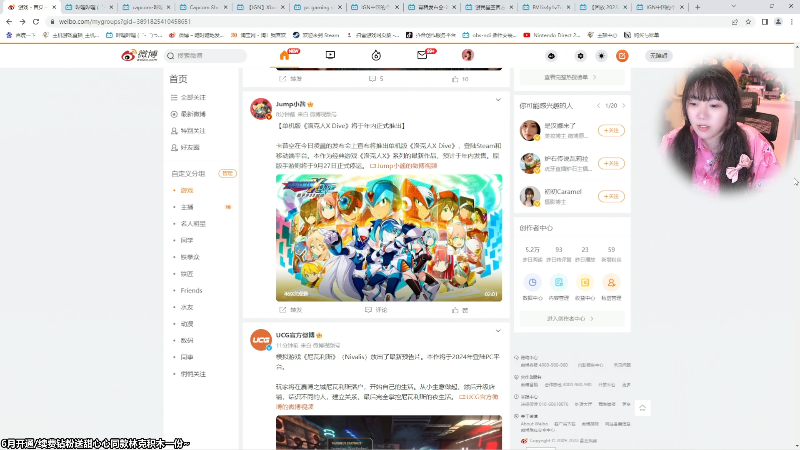Focus the Weibo search box

coord(206,55)
